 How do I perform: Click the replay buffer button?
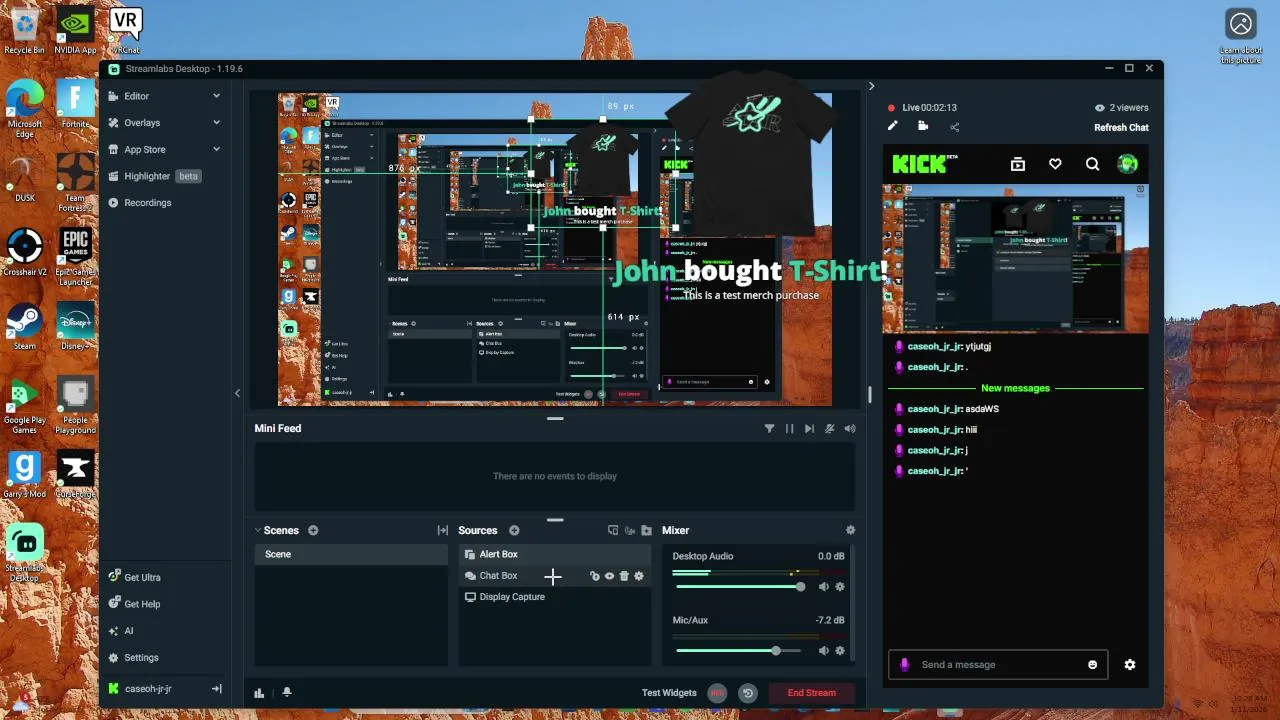(747, 693)
